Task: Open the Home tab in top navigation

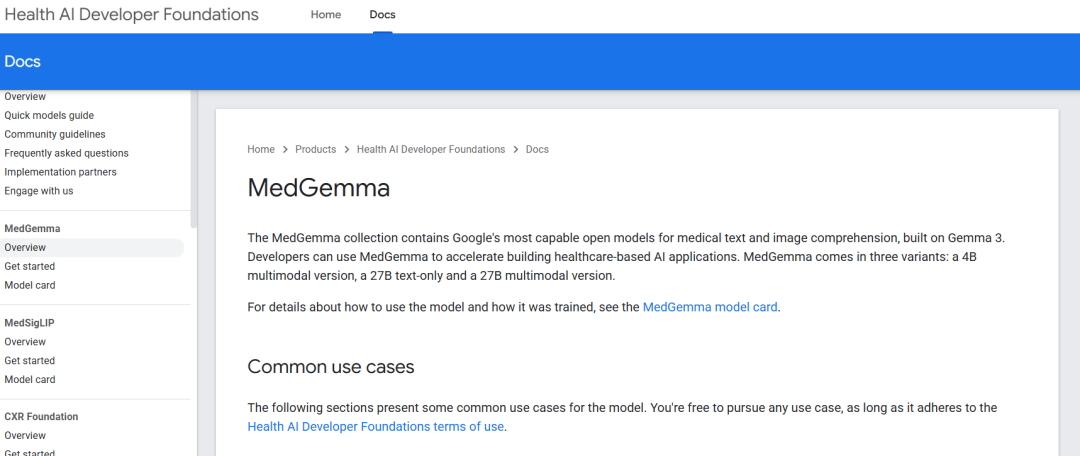Action: (x=325, y=15)
